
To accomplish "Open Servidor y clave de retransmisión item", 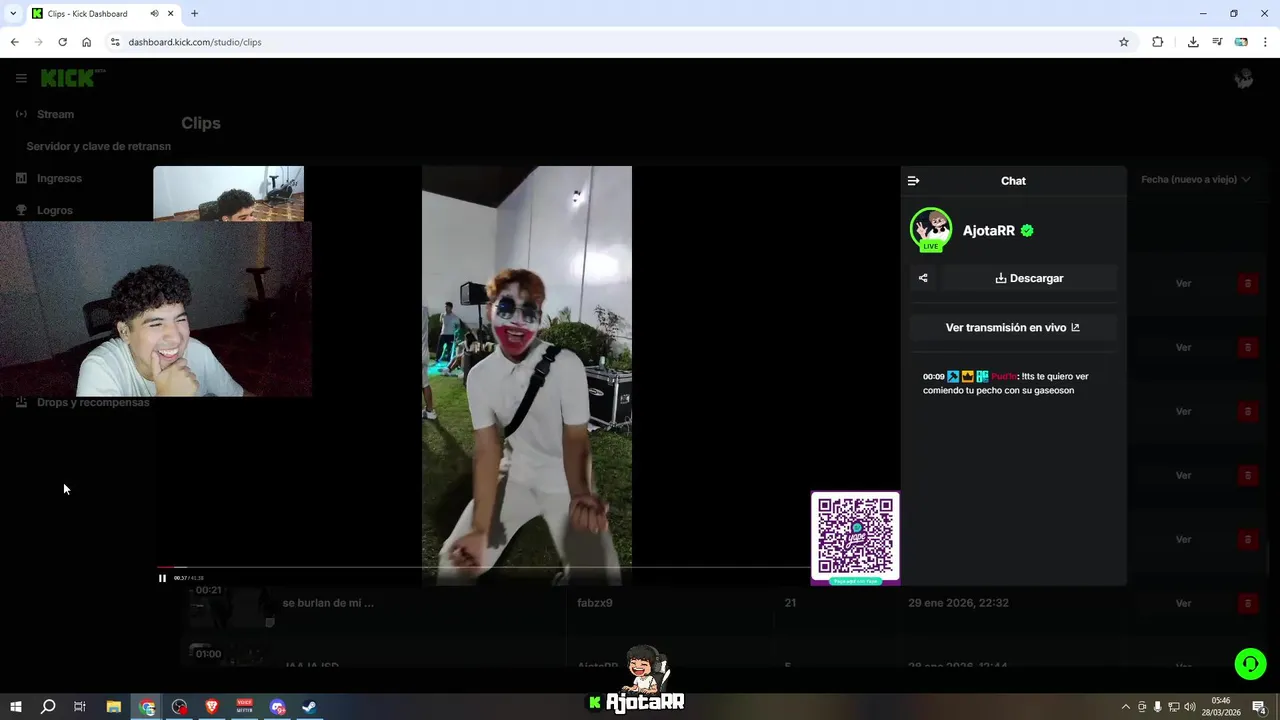I will [x=98, y=146].
